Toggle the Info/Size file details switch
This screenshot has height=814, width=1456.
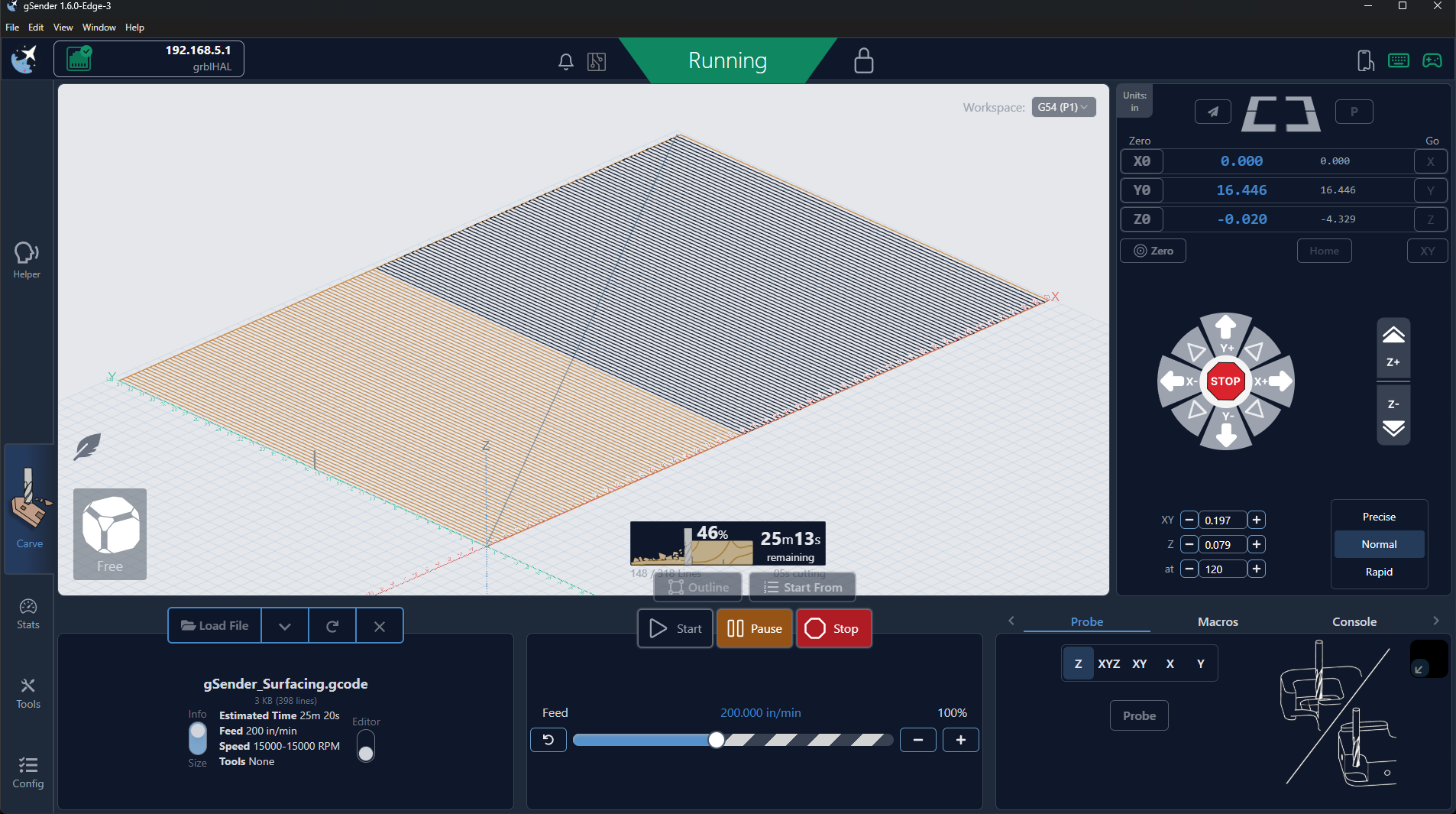198,738
